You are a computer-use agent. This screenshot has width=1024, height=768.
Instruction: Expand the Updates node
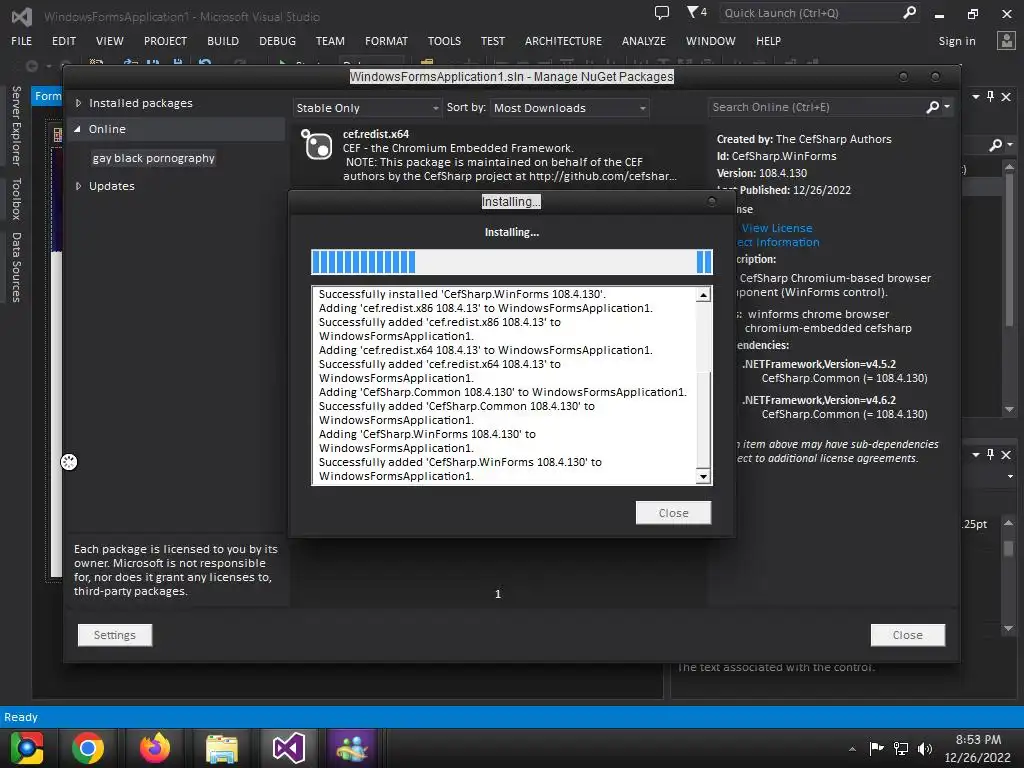(78, 186)
